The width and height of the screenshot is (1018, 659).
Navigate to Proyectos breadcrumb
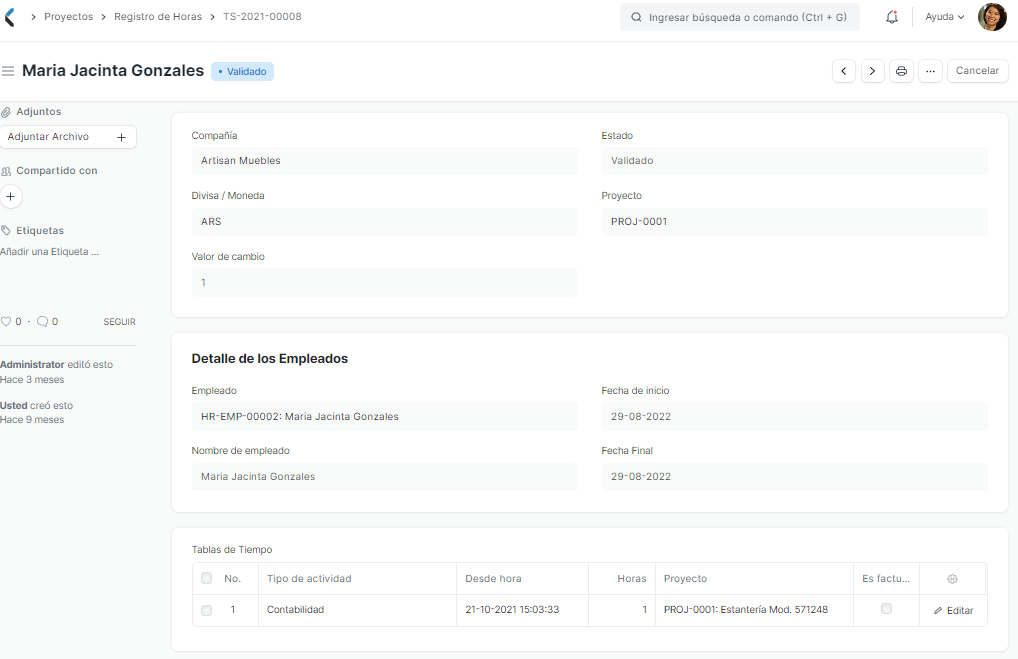point(68,17)
